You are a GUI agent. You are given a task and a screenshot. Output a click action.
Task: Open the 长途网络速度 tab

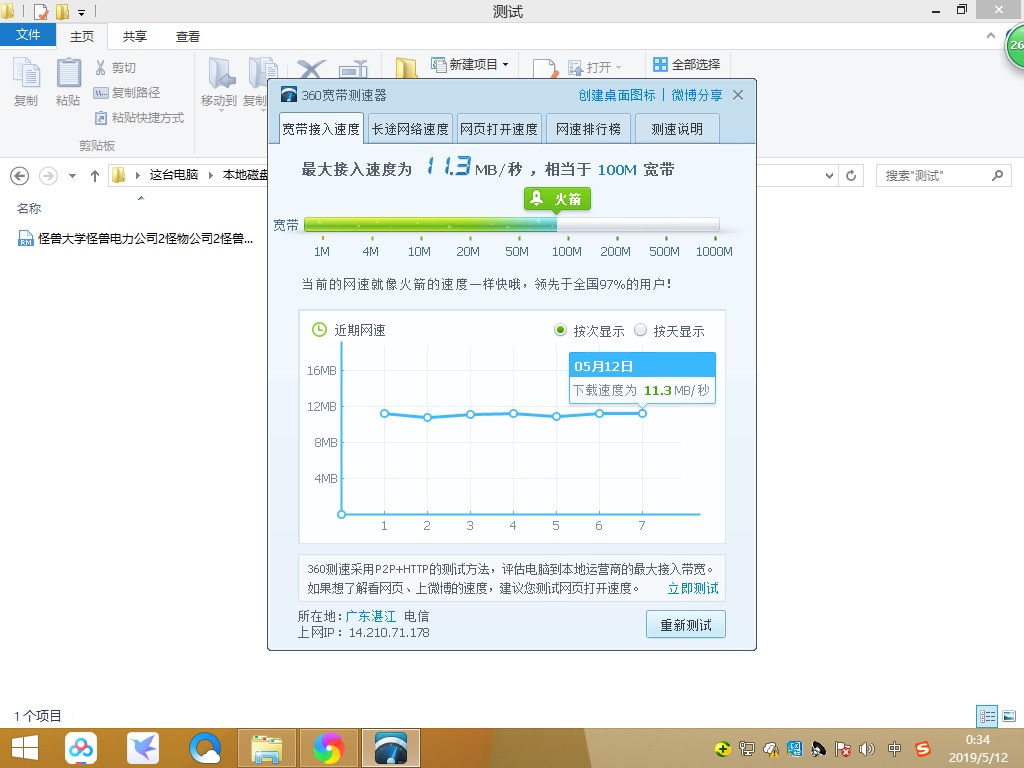pos(410,129)
